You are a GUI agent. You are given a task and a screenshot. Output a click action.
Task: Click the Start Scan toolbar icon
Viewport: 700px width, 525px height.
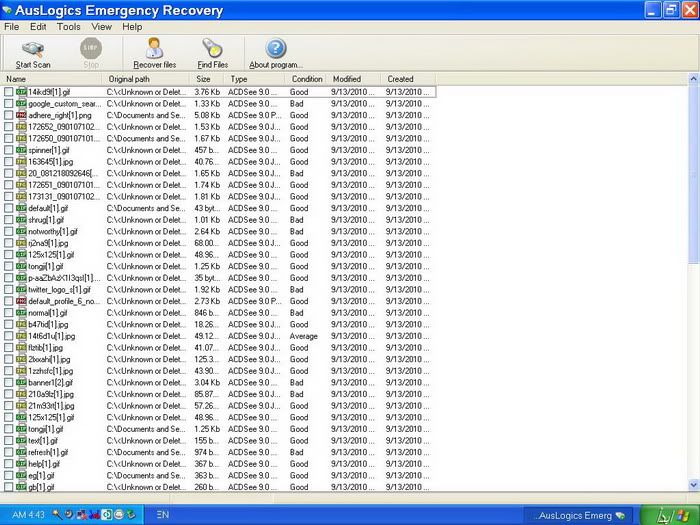coord(33,49)
